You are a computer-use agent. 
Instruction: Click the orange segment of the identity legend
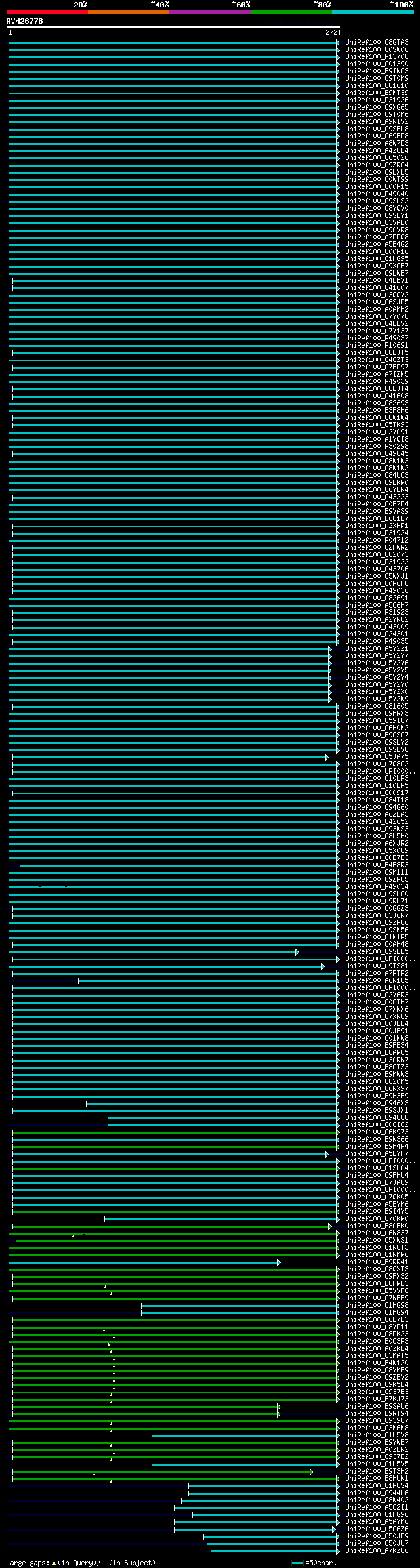point(129,12)
